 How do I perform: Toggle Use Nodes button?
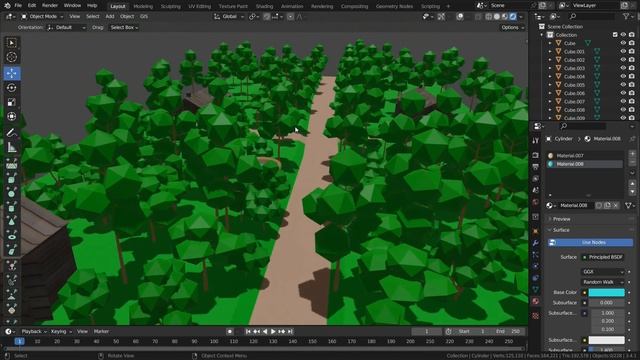[590, 242]
